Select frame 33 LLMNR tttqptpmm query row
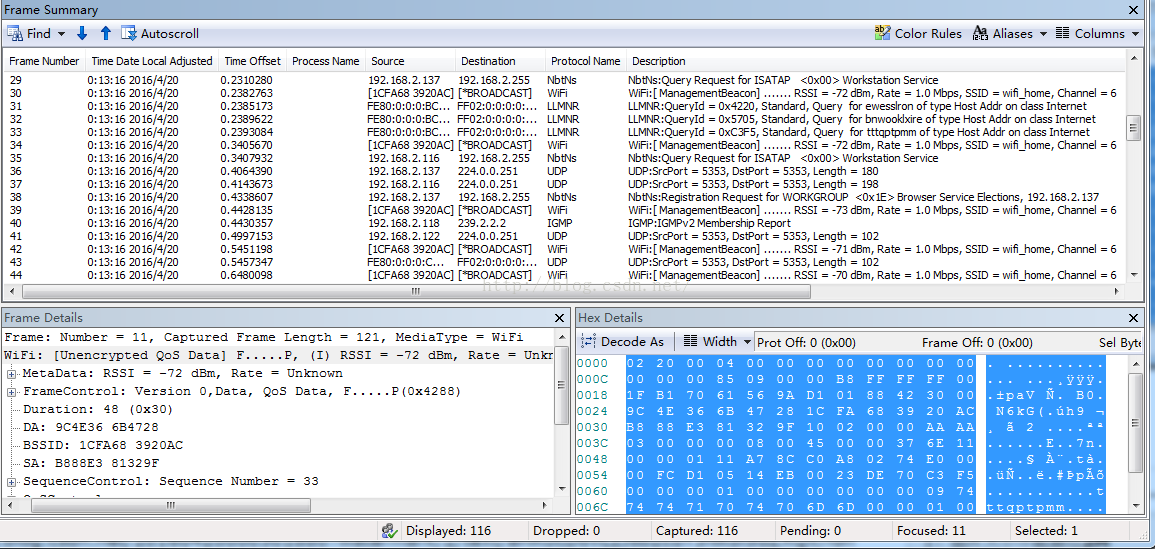 click(565, 132)
